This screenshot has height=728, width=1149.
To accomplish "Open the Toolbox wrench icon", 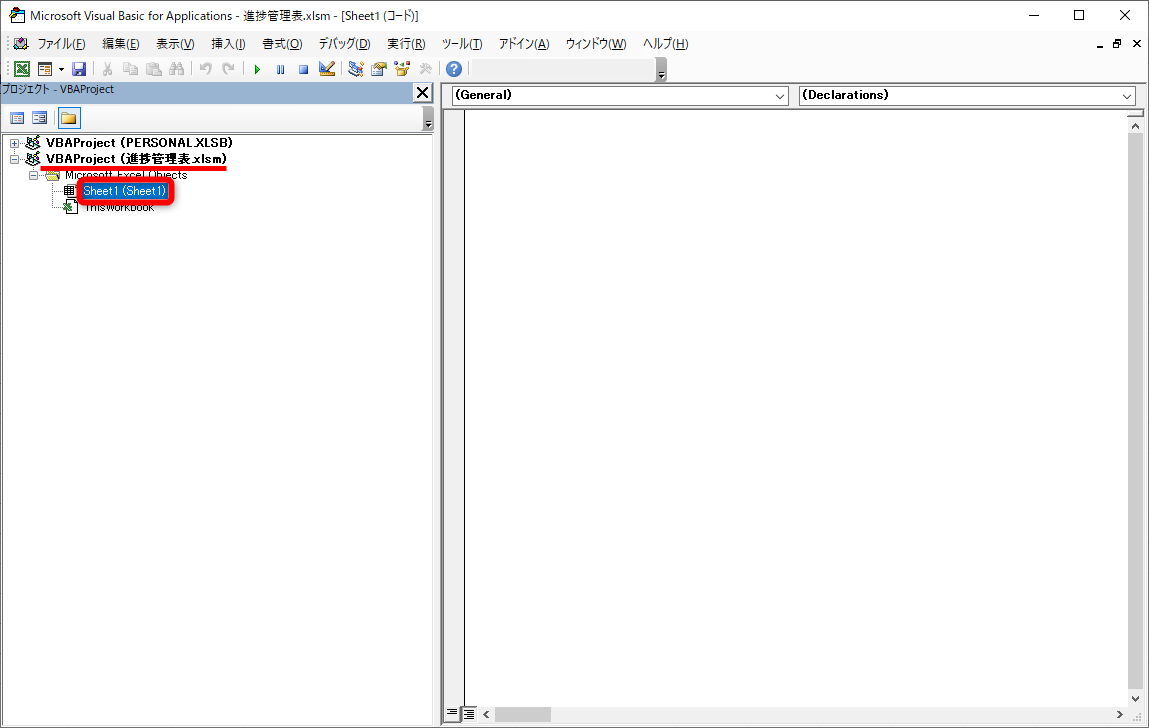I will [x=425, y=69].
